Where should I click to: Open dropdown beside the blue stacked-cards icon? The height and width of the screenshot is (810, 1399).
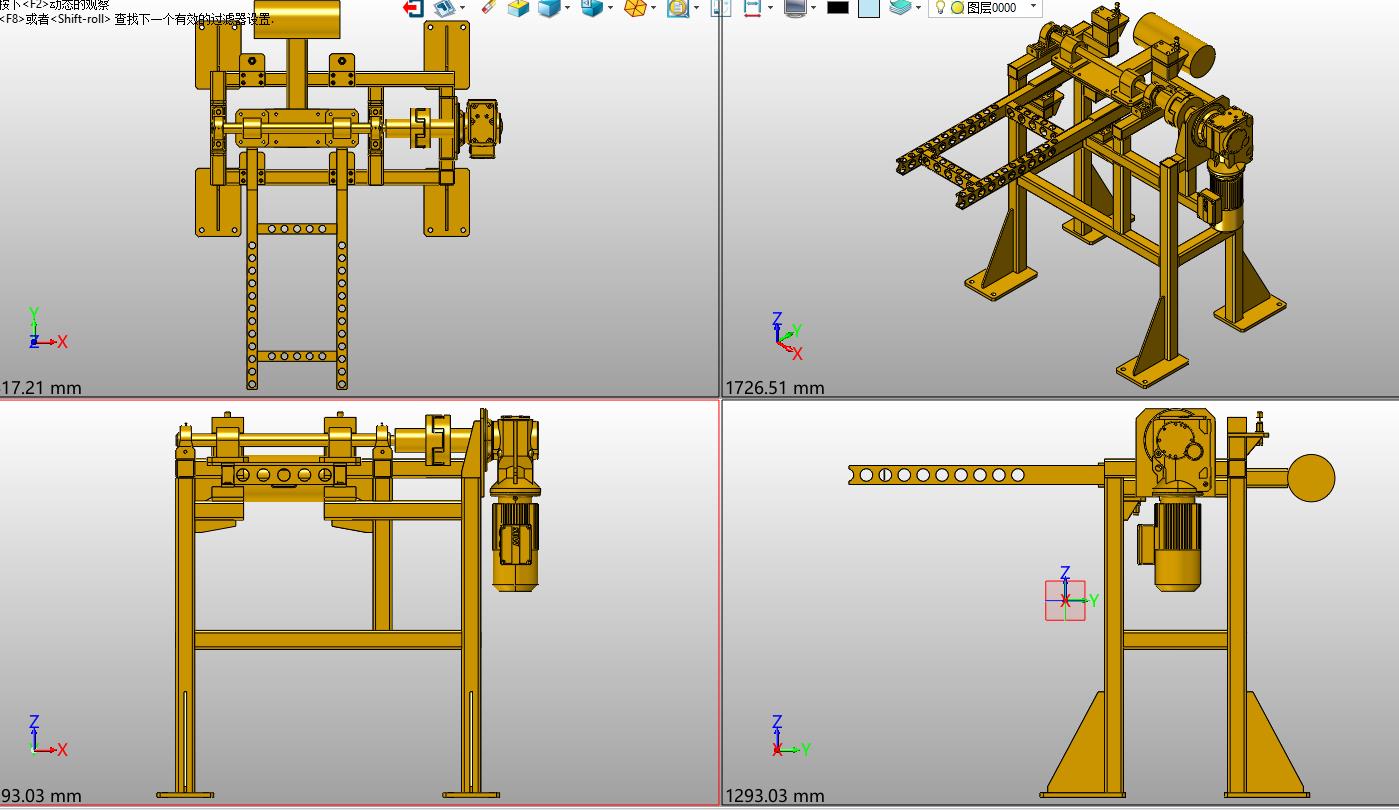(463, 7)
